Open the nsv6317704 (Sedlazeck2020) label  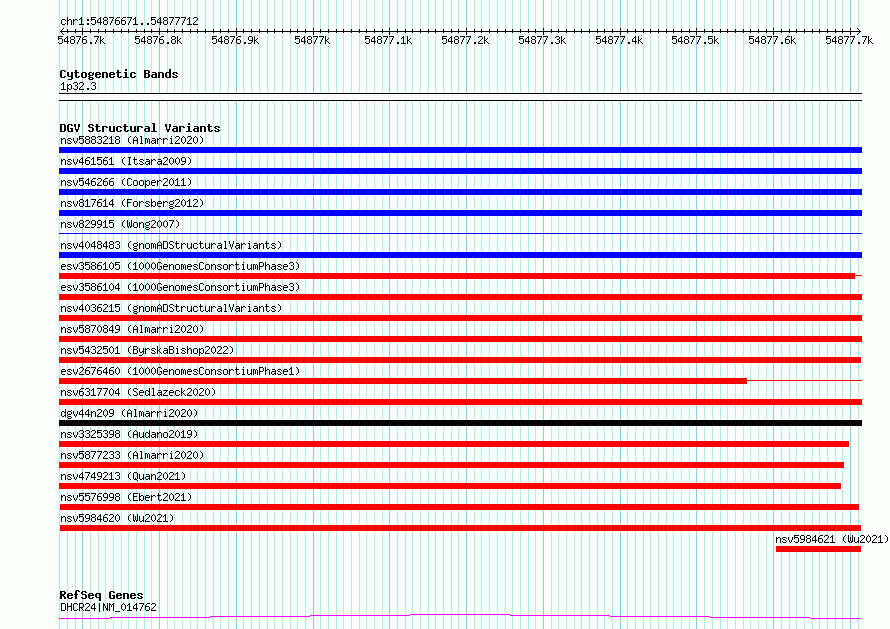(138, 392)
